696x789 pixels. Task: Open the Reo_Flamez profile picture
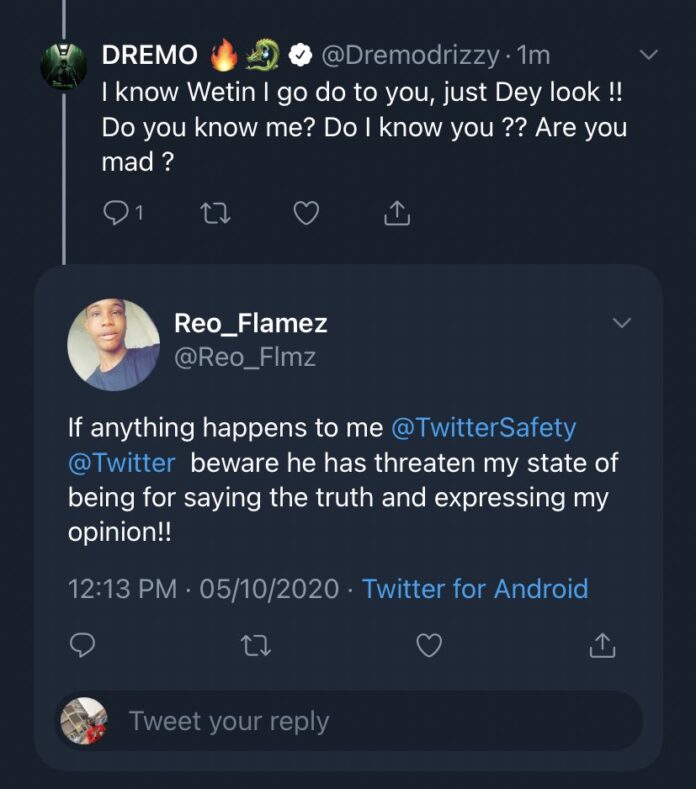pyautogui.click(x=113, y=344)
